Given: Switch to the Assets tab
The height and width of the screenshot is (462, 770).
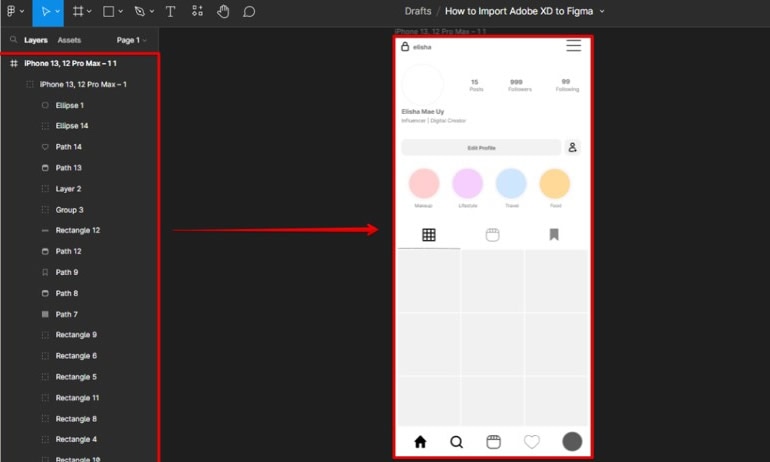Looking at the screenshot, I should pos(69,40).
